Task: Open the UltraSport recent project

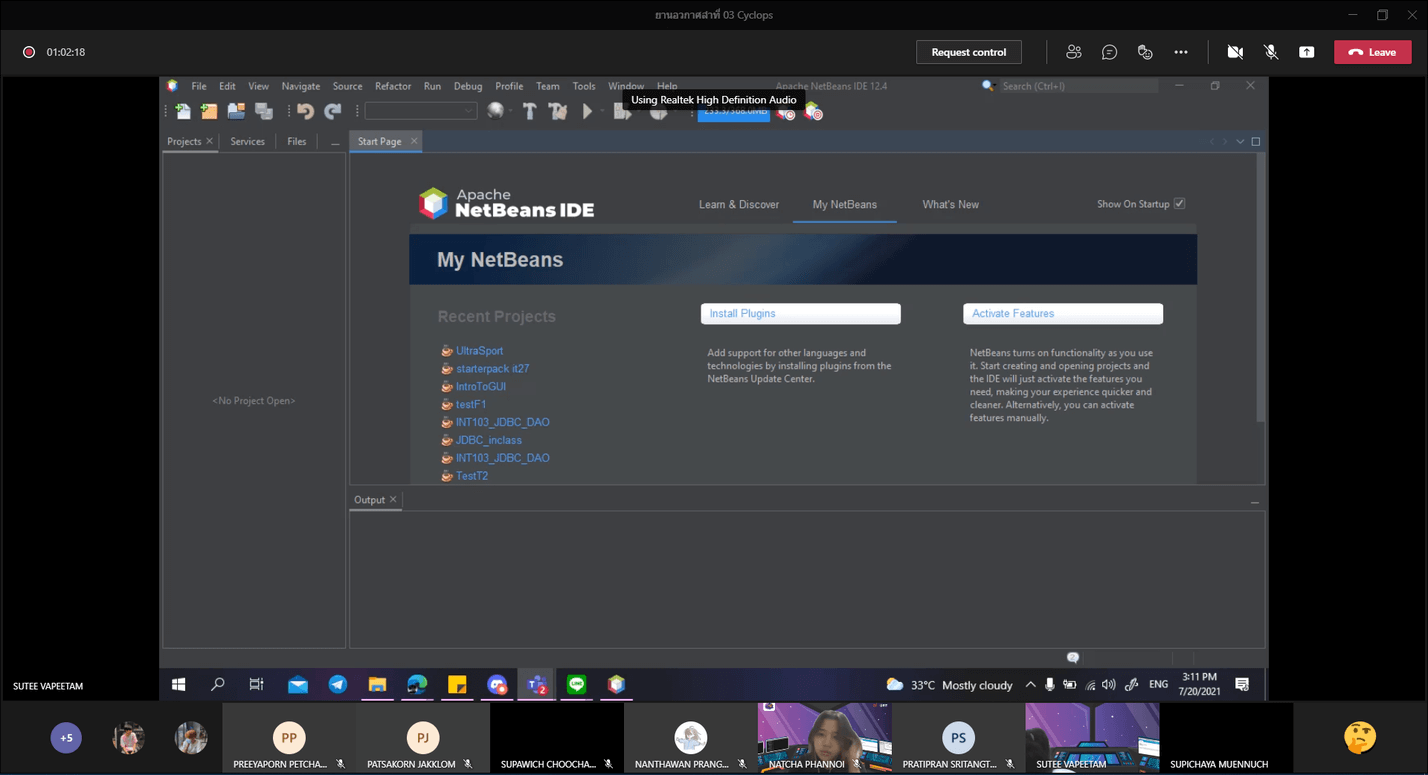Action: [x=479, y=351]
